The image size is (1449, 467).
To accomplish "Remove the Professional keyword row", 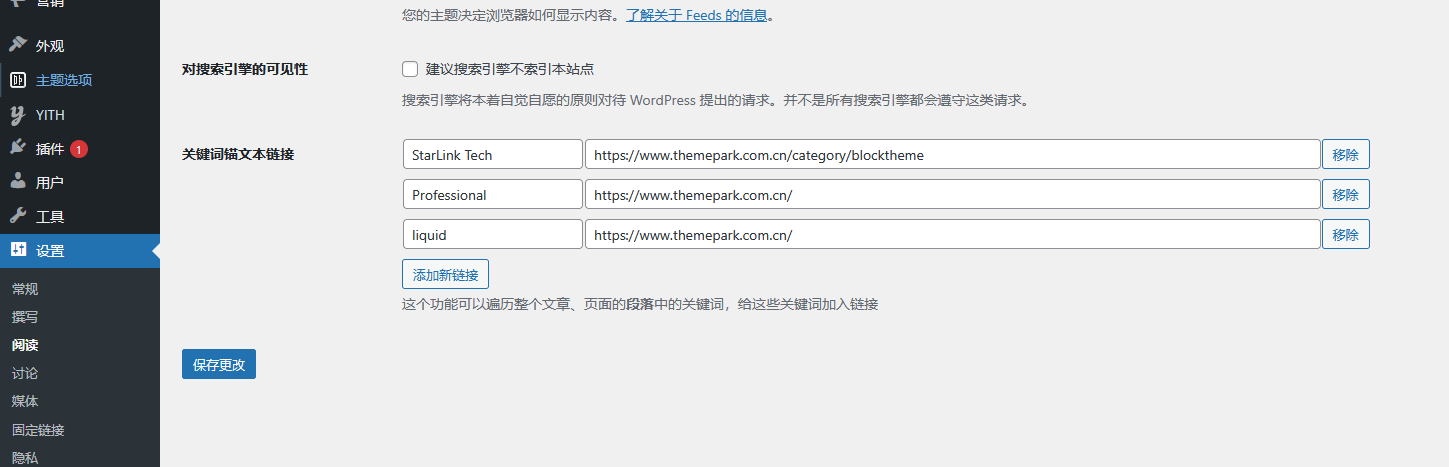I will coord(1345,195).
